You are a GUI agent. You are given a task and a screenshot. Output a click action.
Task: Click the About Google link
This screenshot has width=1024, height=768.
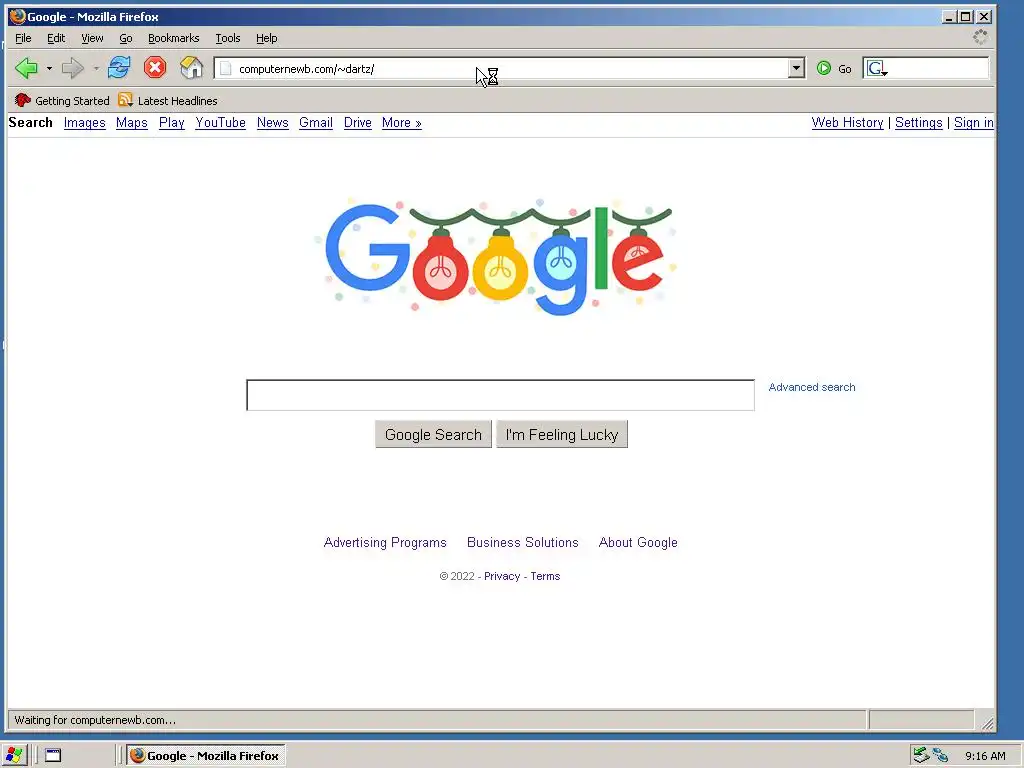click(x=638, y=543)
